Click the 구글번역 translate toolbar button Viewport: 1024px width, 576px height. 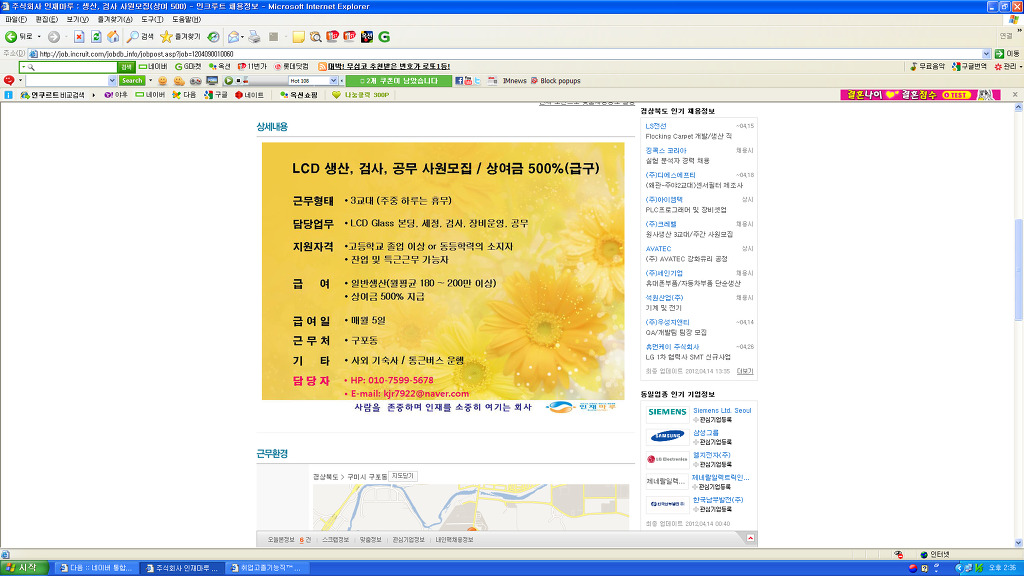tap(969, 67)
